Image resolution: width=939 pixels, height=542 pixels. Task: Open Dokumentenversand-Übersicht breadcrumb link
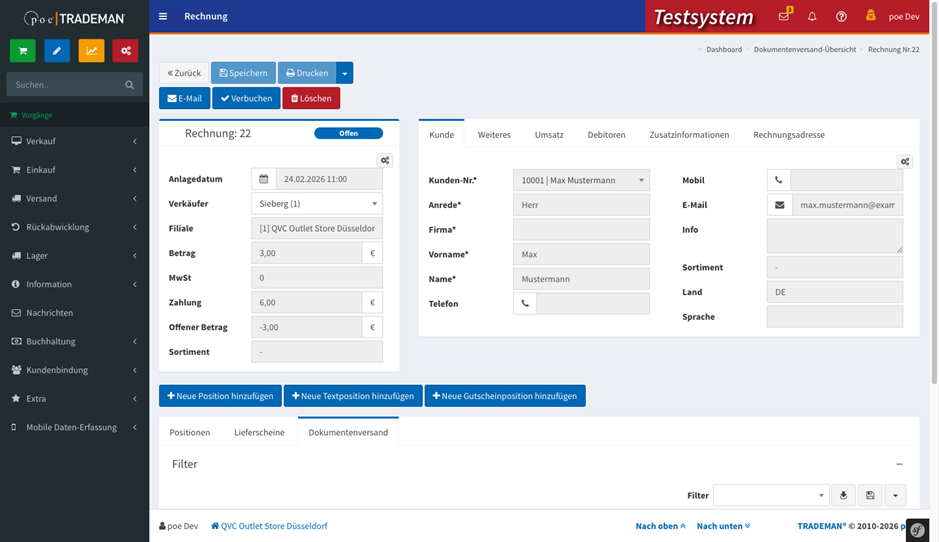coord(805,50)
